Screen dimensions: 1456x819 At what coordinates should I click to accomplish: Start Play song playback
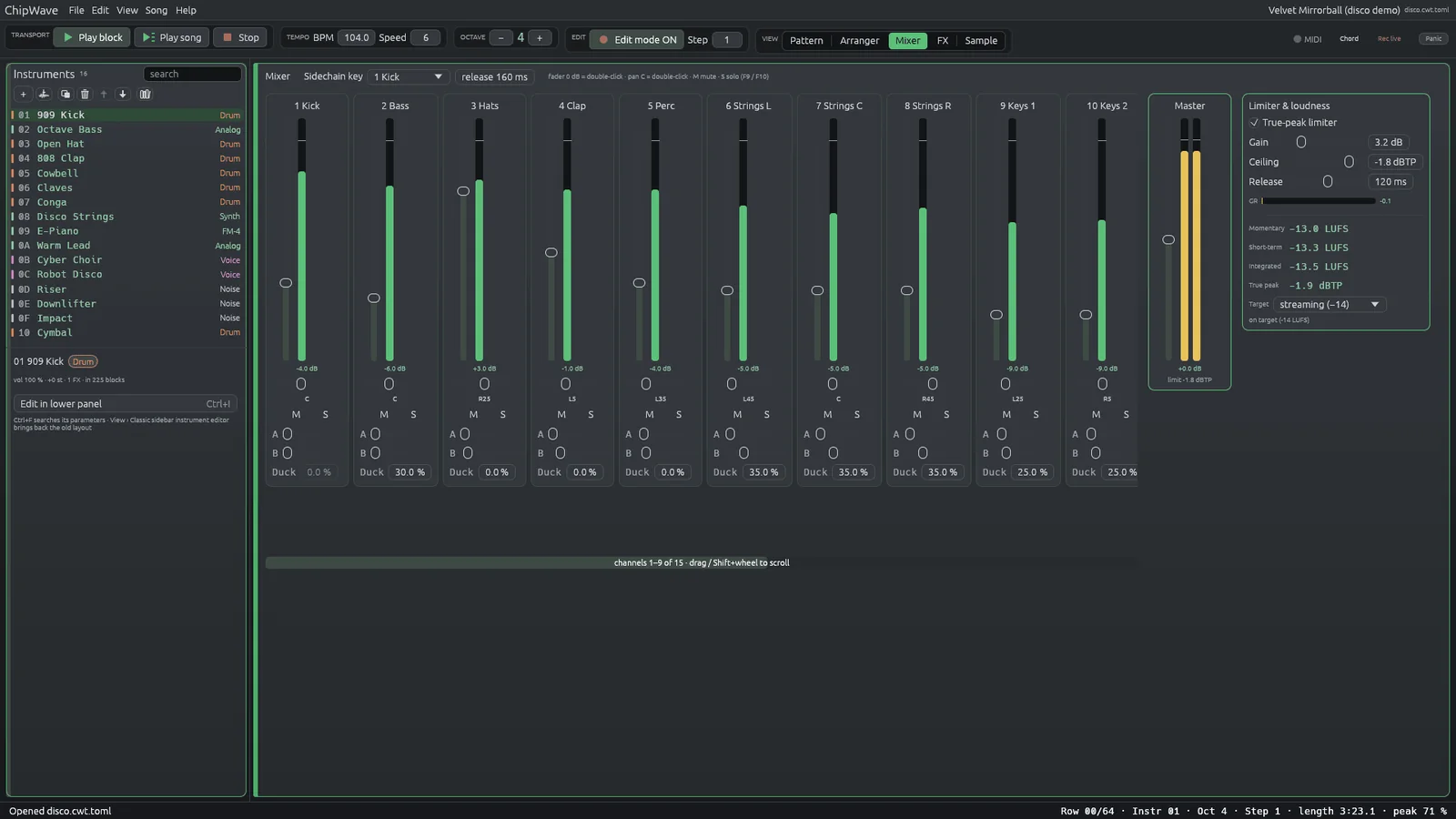(171, 37)
